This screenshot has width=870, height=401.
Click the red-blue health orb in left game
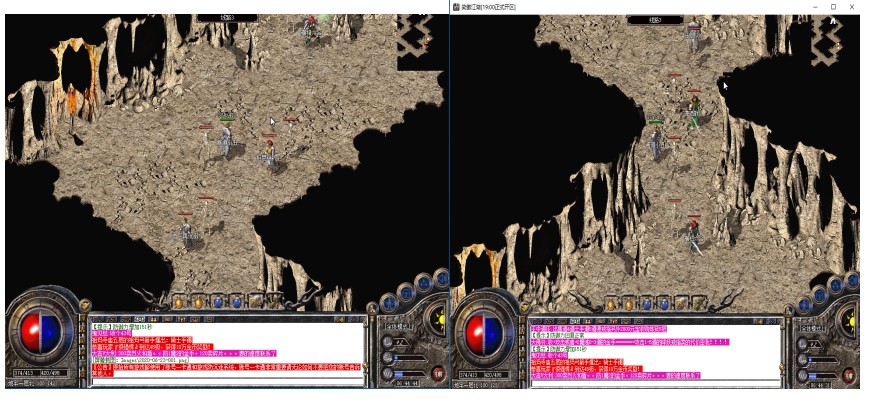(40, 332)
